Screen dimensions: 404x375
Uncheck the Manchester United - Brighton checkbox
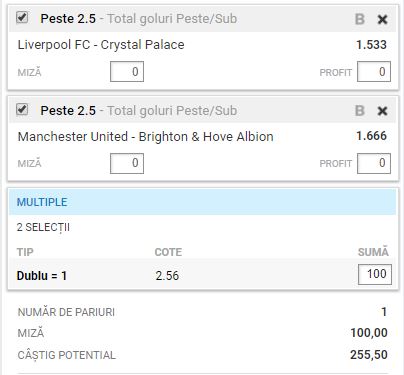click(x=22, y=109)
